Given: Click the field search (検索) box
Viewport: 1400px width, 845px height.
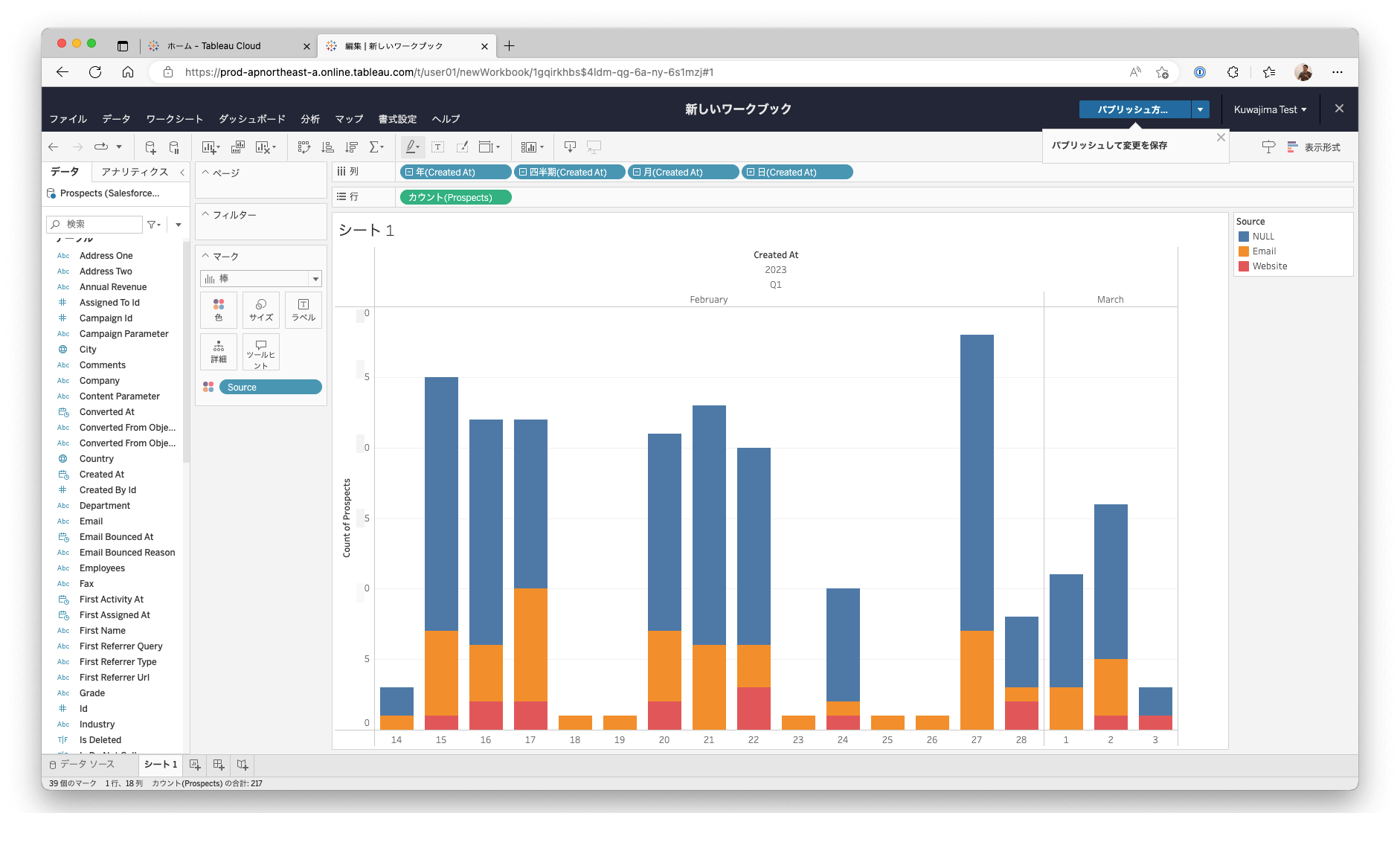Looking at the screenshot, I should (94, 225).
